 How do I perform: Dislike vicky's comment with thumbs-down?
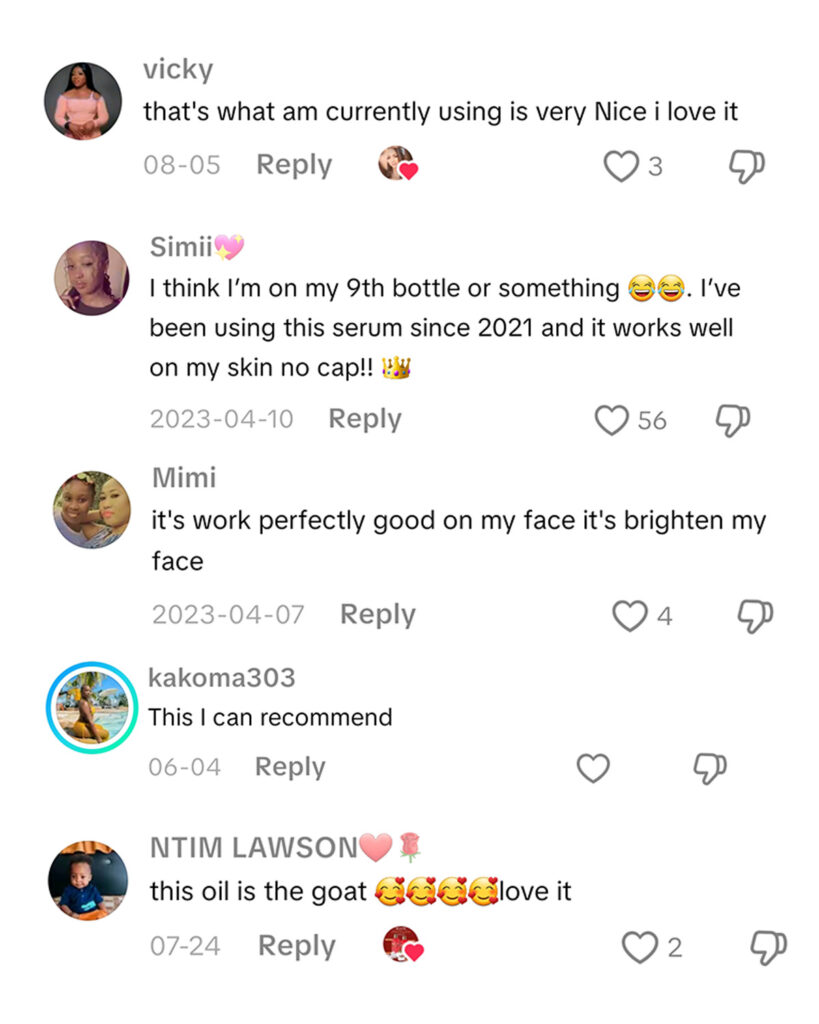tap(746, 166)
